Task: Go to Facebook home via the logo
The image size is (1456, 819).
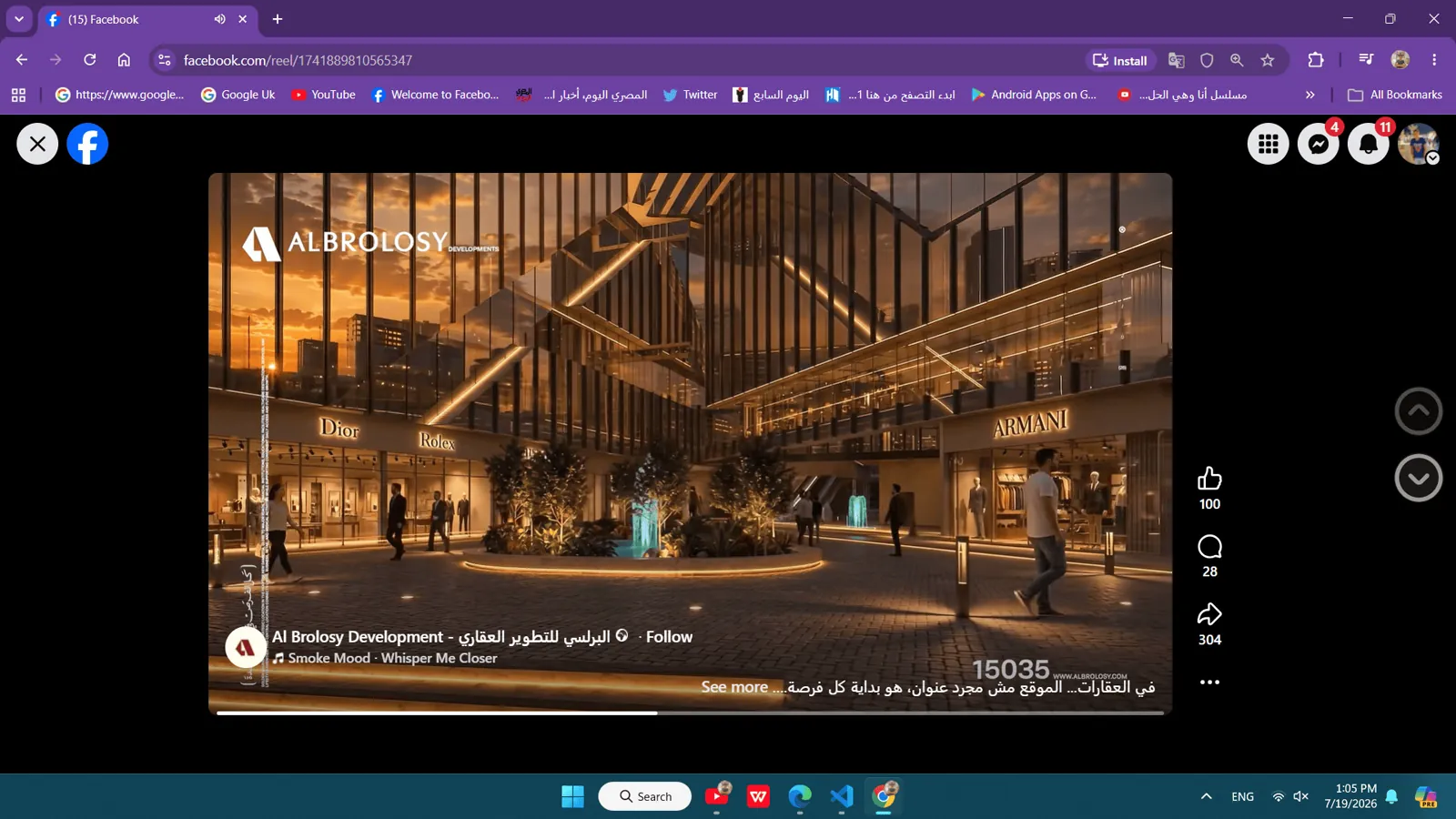Action: 87,144
